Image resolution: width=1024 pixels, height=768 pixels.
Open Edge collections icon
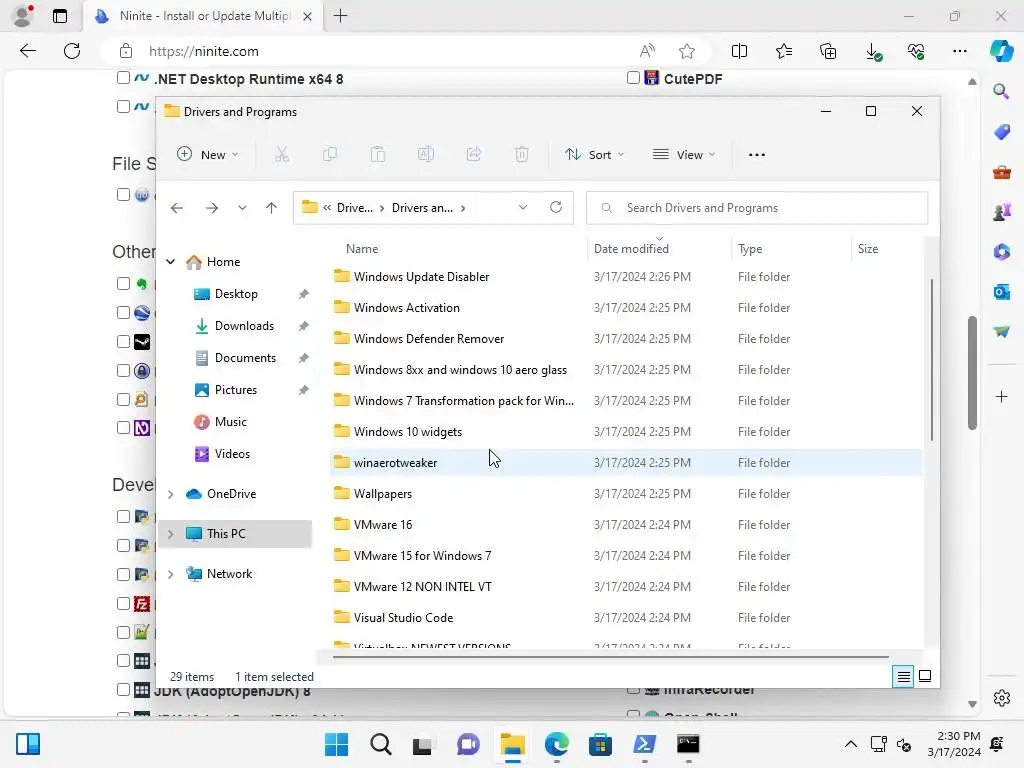(x=828, y=51)
